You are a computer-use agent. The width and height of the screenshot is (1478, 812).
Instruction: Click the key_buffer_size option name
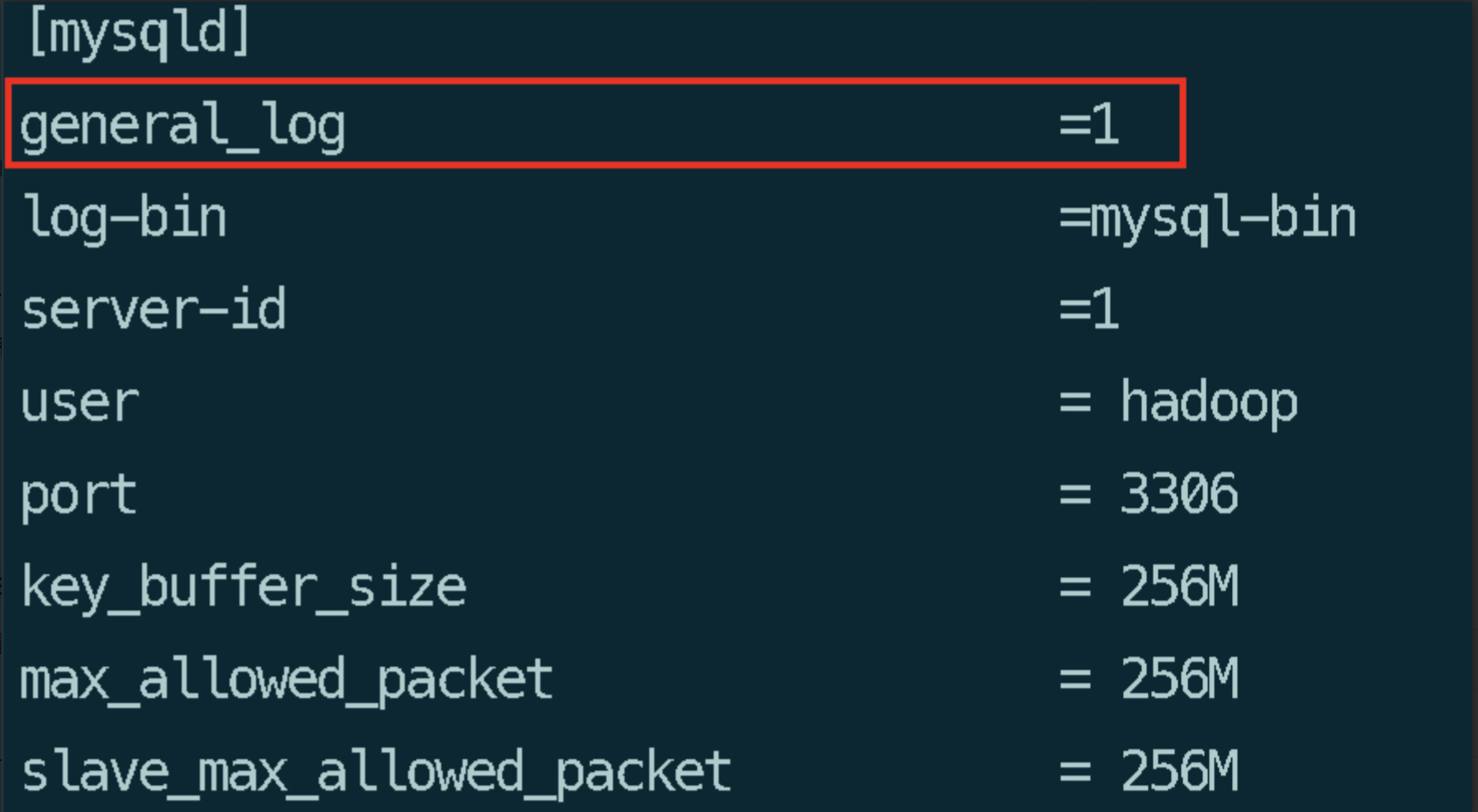(244, 588)
